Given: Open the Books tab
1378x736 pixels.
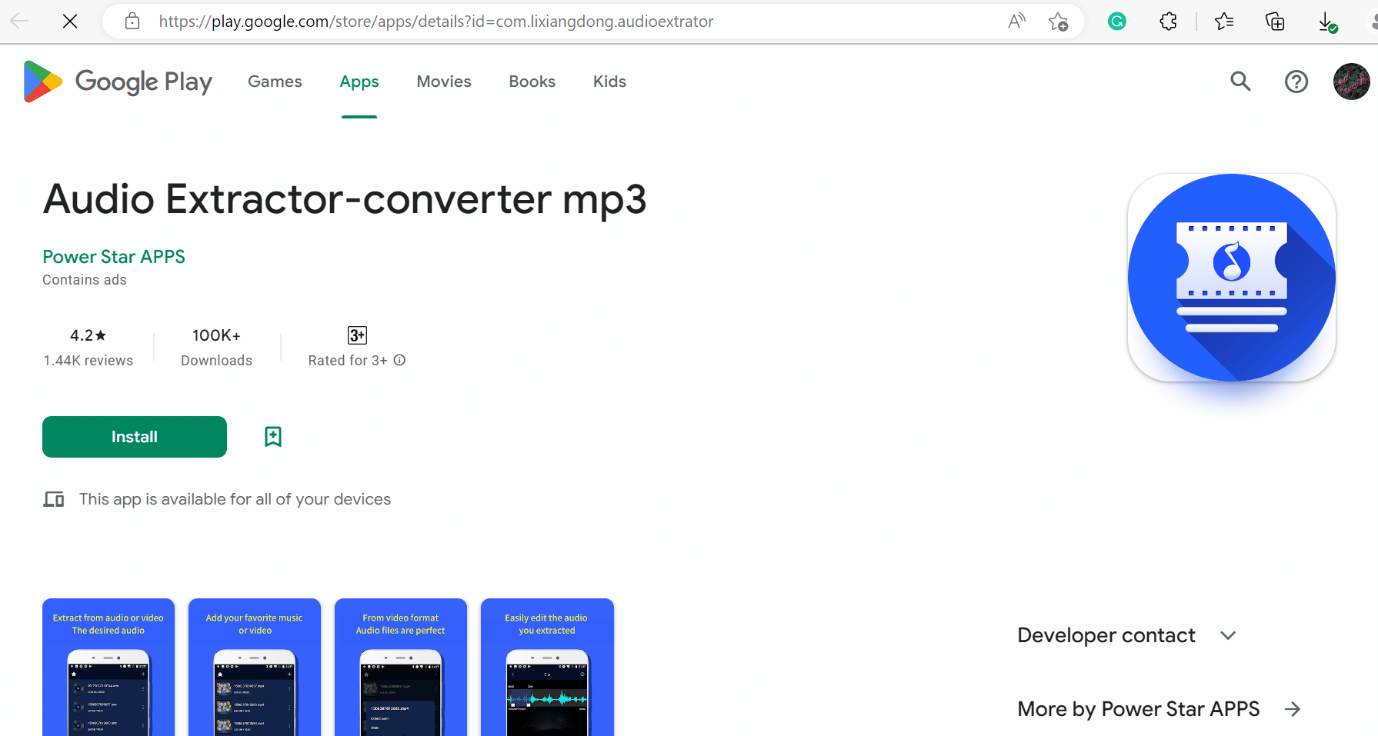Looking at the screenshot, I should 532,82.
